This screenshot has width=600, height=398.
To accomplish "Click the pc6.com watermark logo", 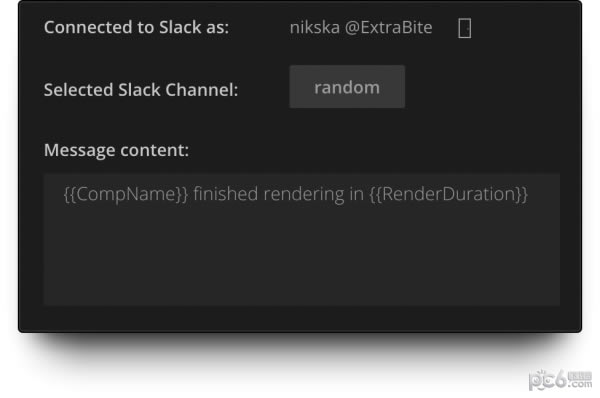I will 560,379.
